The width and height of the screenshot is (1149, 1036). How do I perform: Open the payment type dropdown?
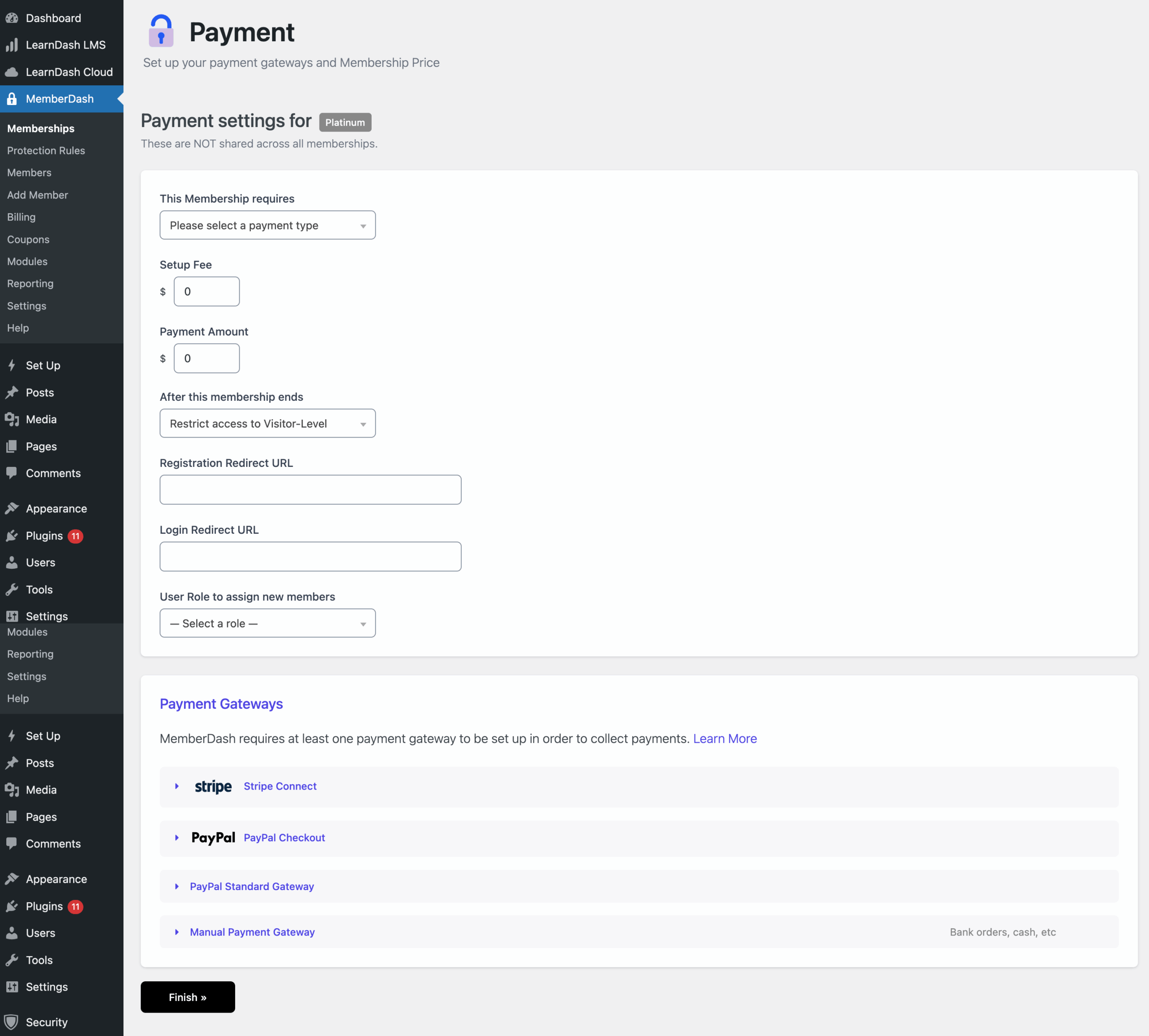pyautogui.click(x=268, y=225)
